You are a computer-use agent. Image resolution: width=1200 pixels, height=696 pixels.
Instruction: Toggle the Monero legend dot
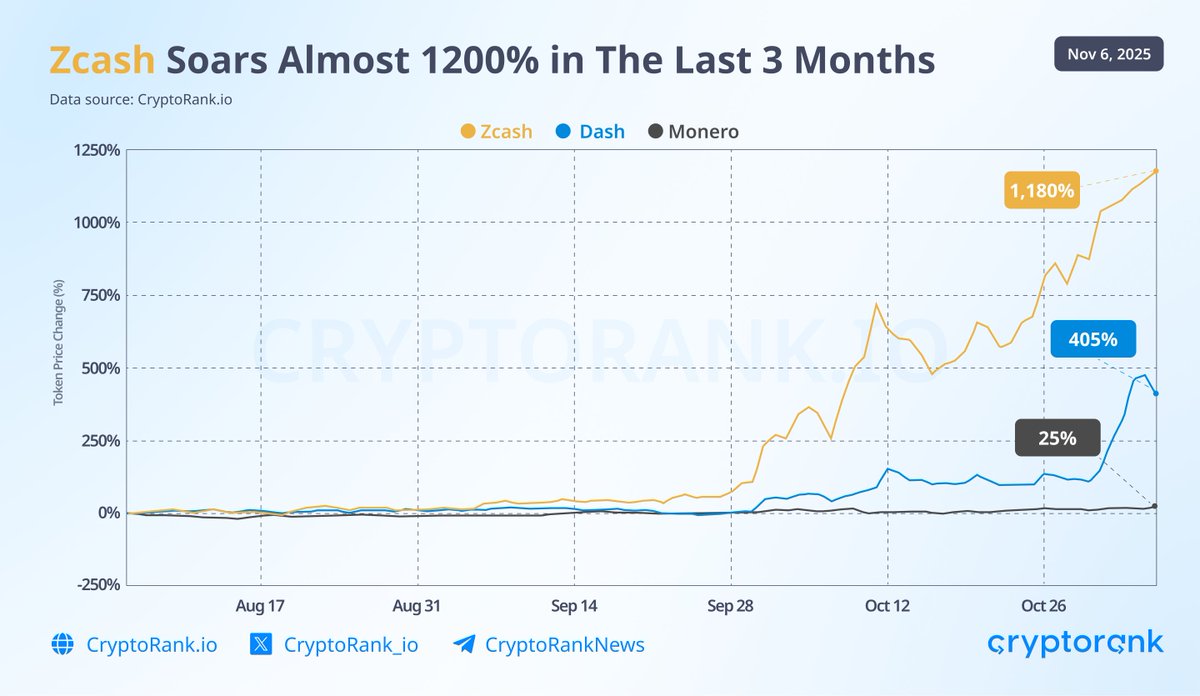pyautogui.click(x=655, y=131)
